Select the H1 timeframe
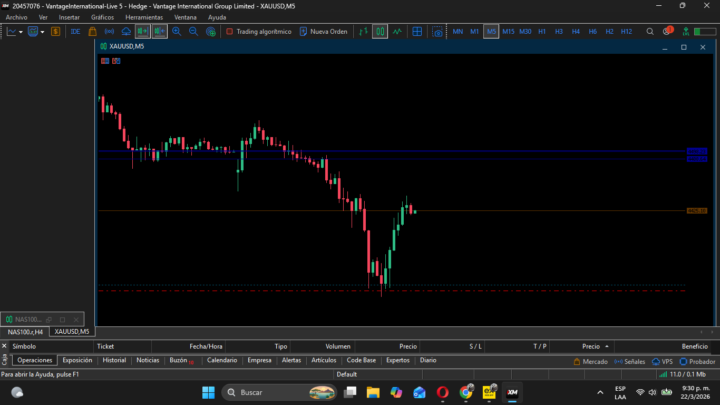720x405 pixels. pyautogui.click(x=542, y=32)
